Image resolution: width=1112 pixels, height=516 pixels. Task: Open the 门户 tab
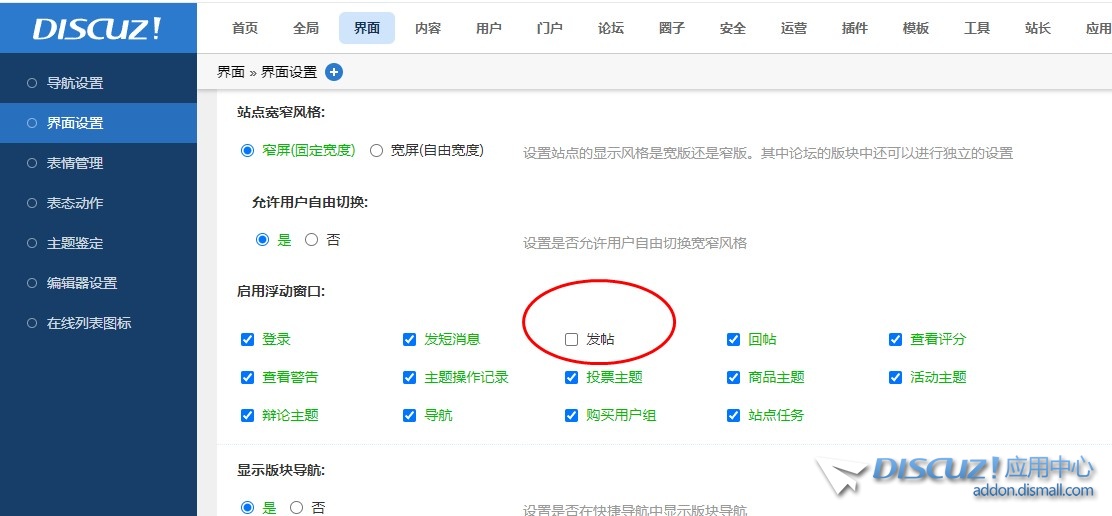(550, 28)
